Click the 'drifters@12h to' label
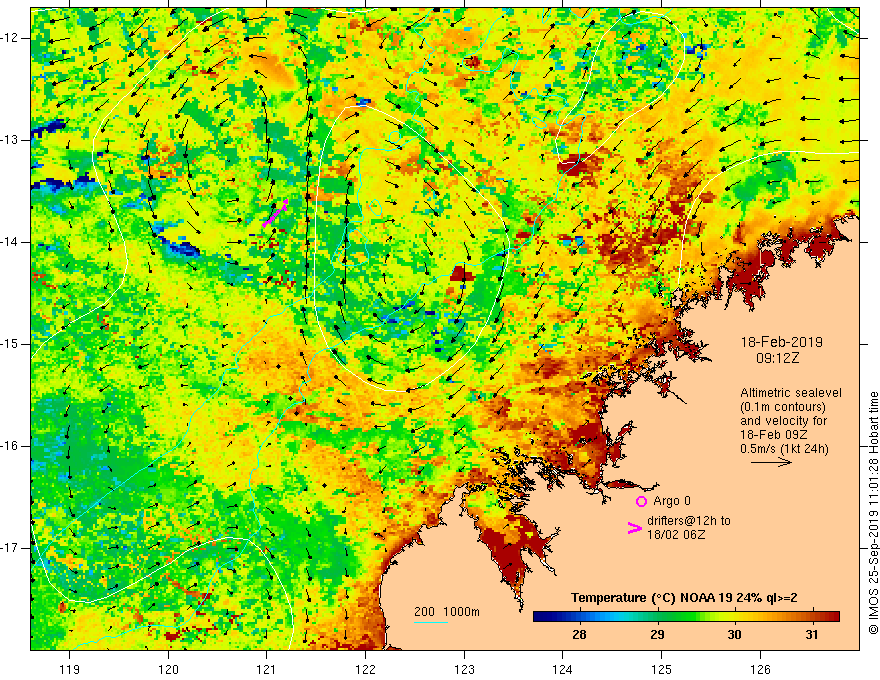 (689, 521)
